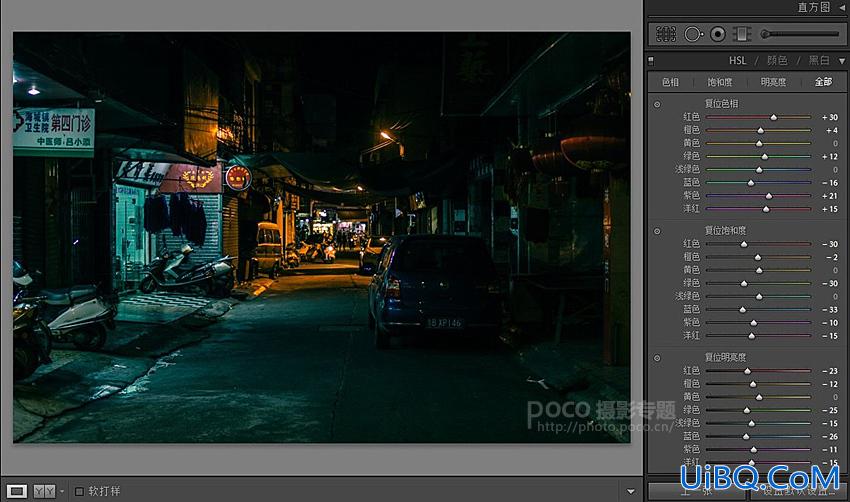Adjust the hue 洋红 slider

766,209
